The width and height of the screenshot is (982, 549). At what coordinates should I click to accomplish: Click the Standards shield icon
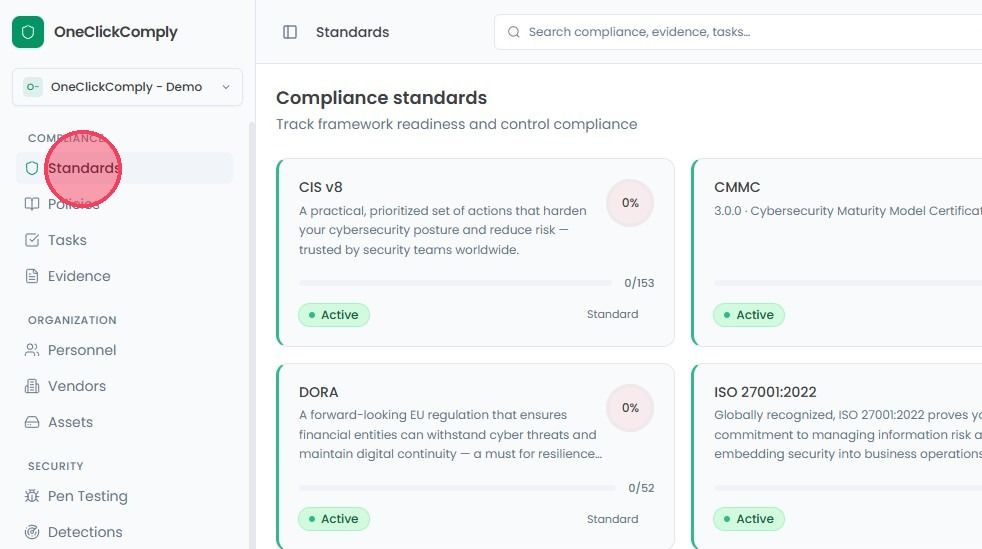(32, 168)
